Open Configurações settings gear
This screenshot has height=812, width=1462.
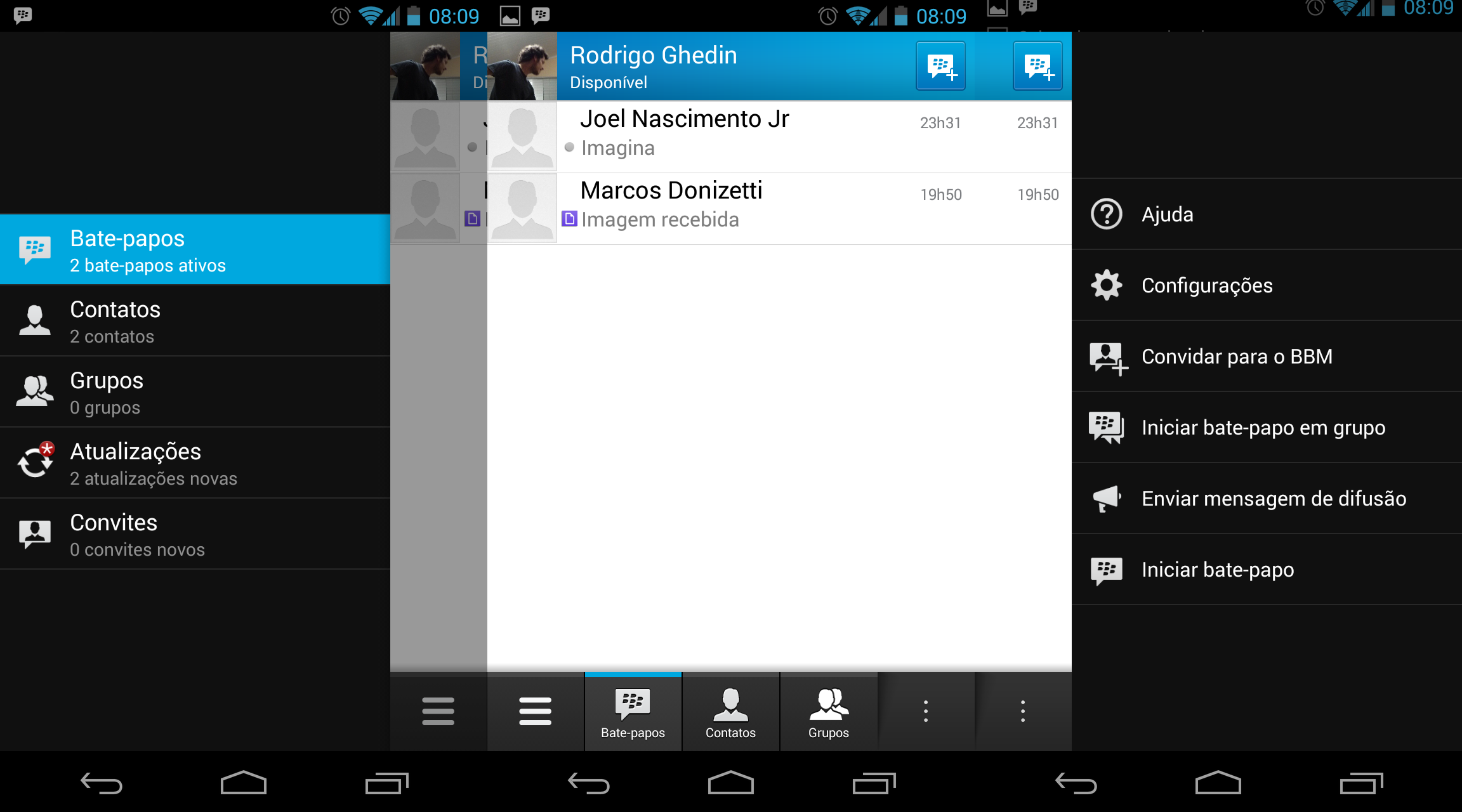pyautogui.click(x=1106, y=285)
